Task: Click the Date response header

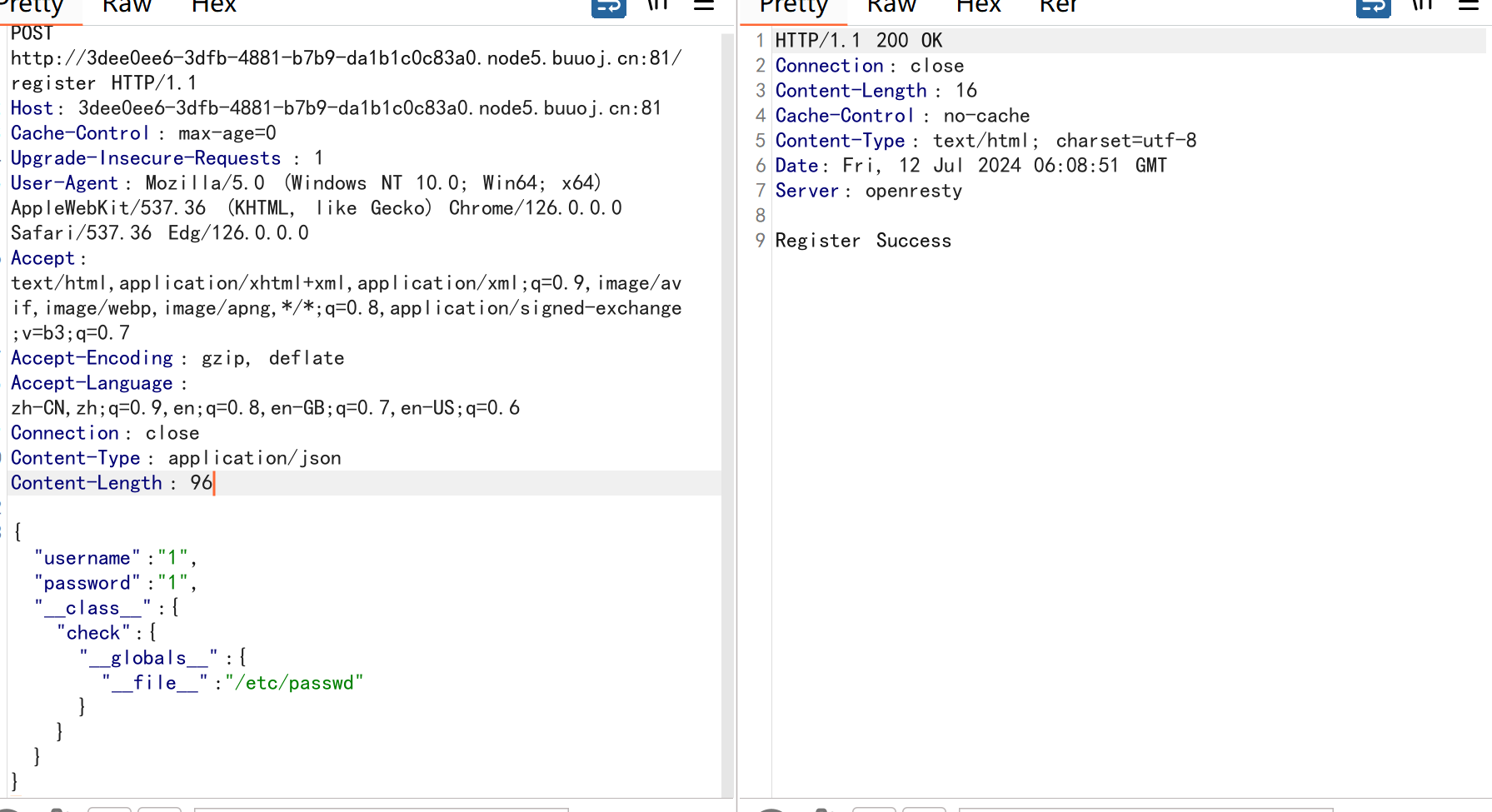Action: click(971, 165)
